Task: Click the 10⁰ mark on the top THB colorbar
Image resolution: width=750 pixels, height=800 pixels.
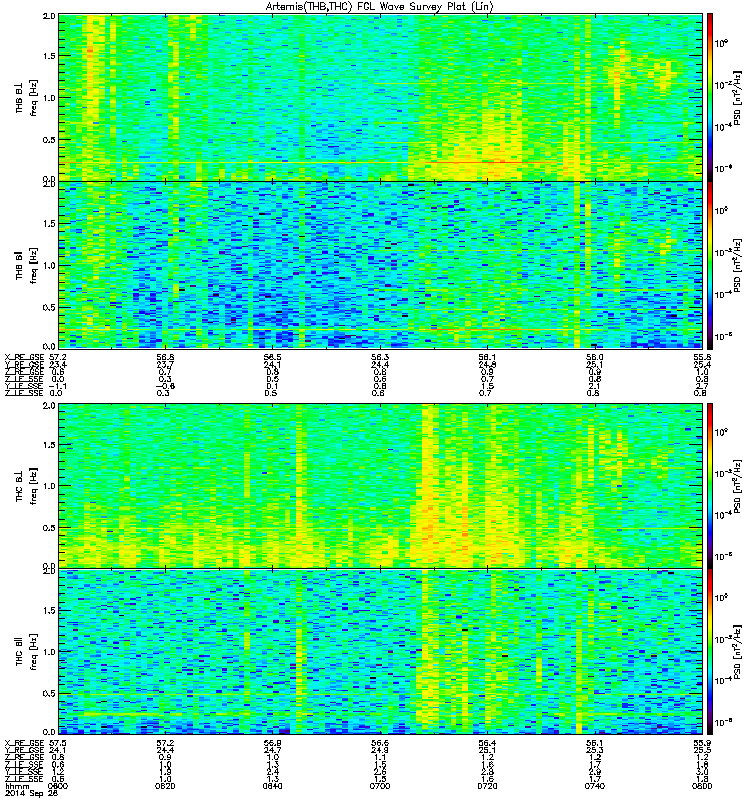Action: (x=721, y=43)
